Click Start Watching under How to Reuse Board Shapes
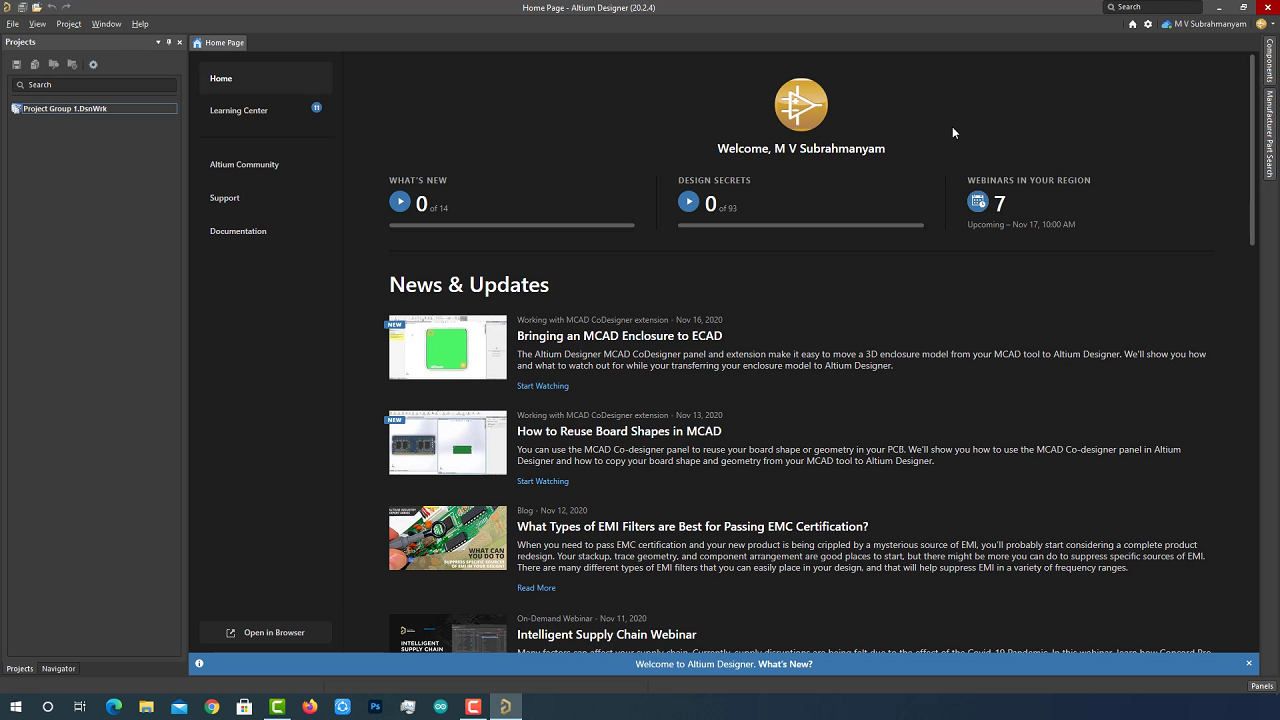This screenshot has height=720, width=1280. click(543, 481)
